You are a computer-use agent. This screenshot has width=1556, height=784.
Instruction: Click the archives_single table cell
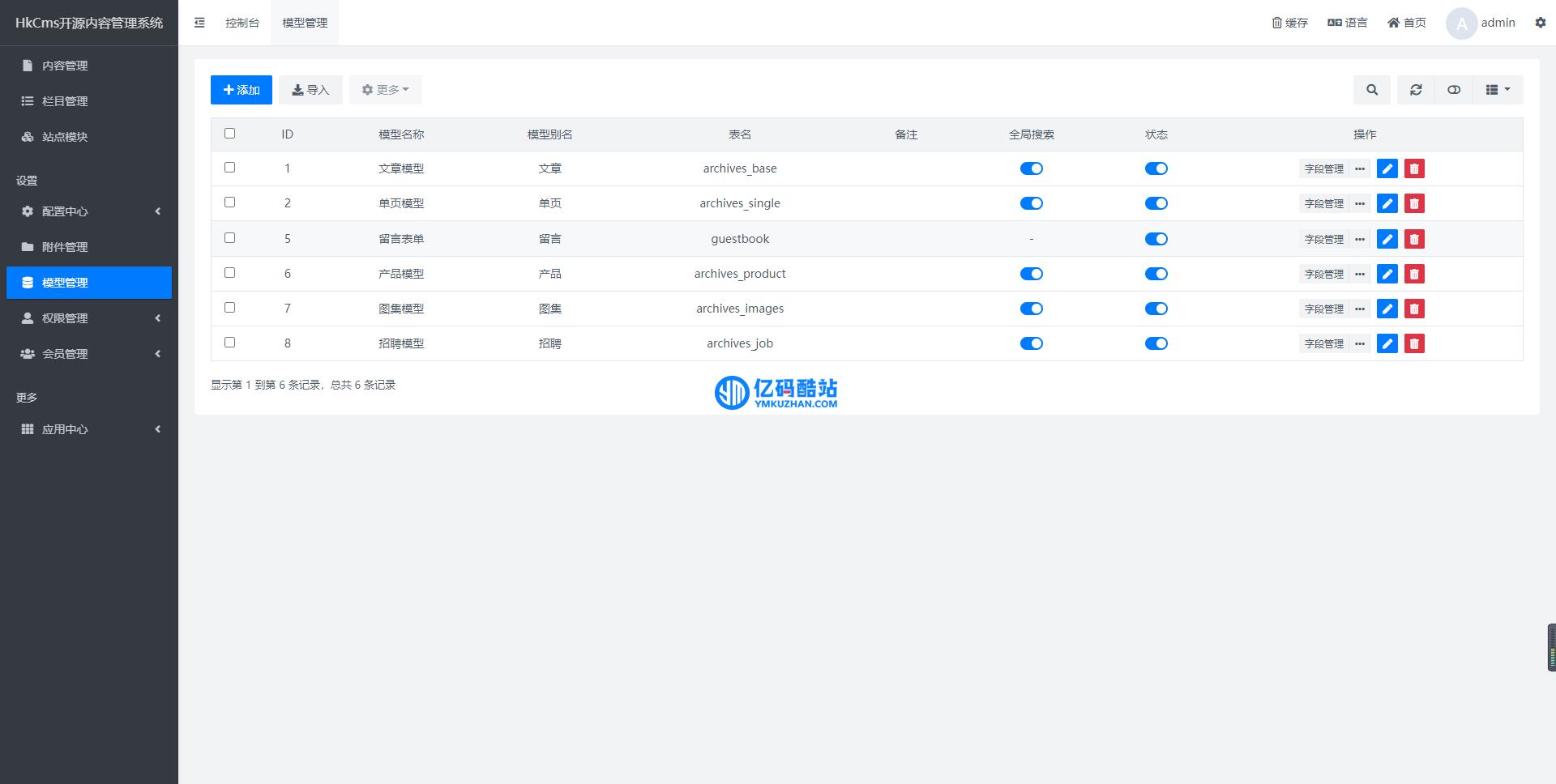pyautogui.click(x=740, y=203)
